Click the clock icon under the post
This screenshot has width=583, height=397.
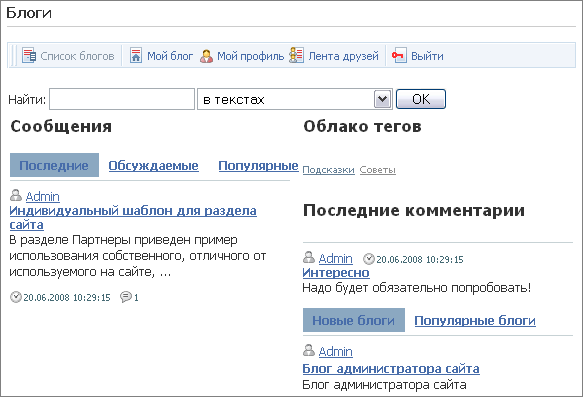pyautogui.click(x=16, y=297)
